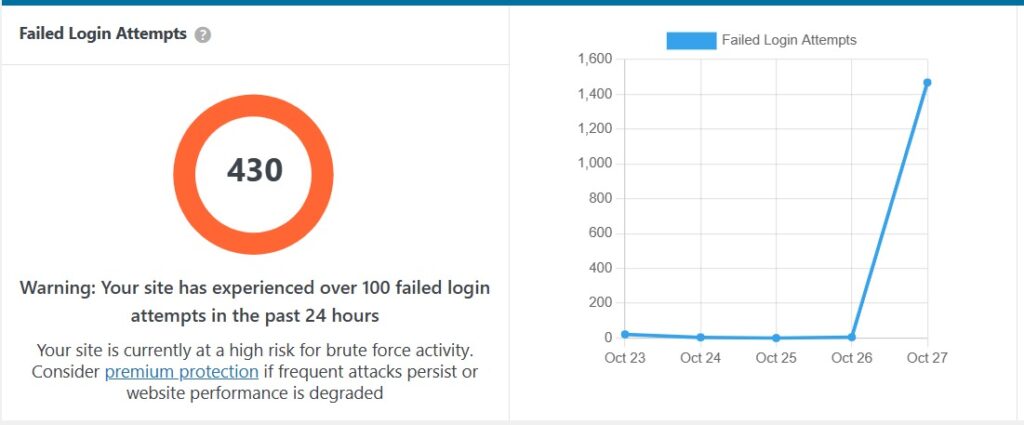Viewport: 1024px width, 425px height.
Task: Click the Oct 25 axis label
Action: click(776, 358)
